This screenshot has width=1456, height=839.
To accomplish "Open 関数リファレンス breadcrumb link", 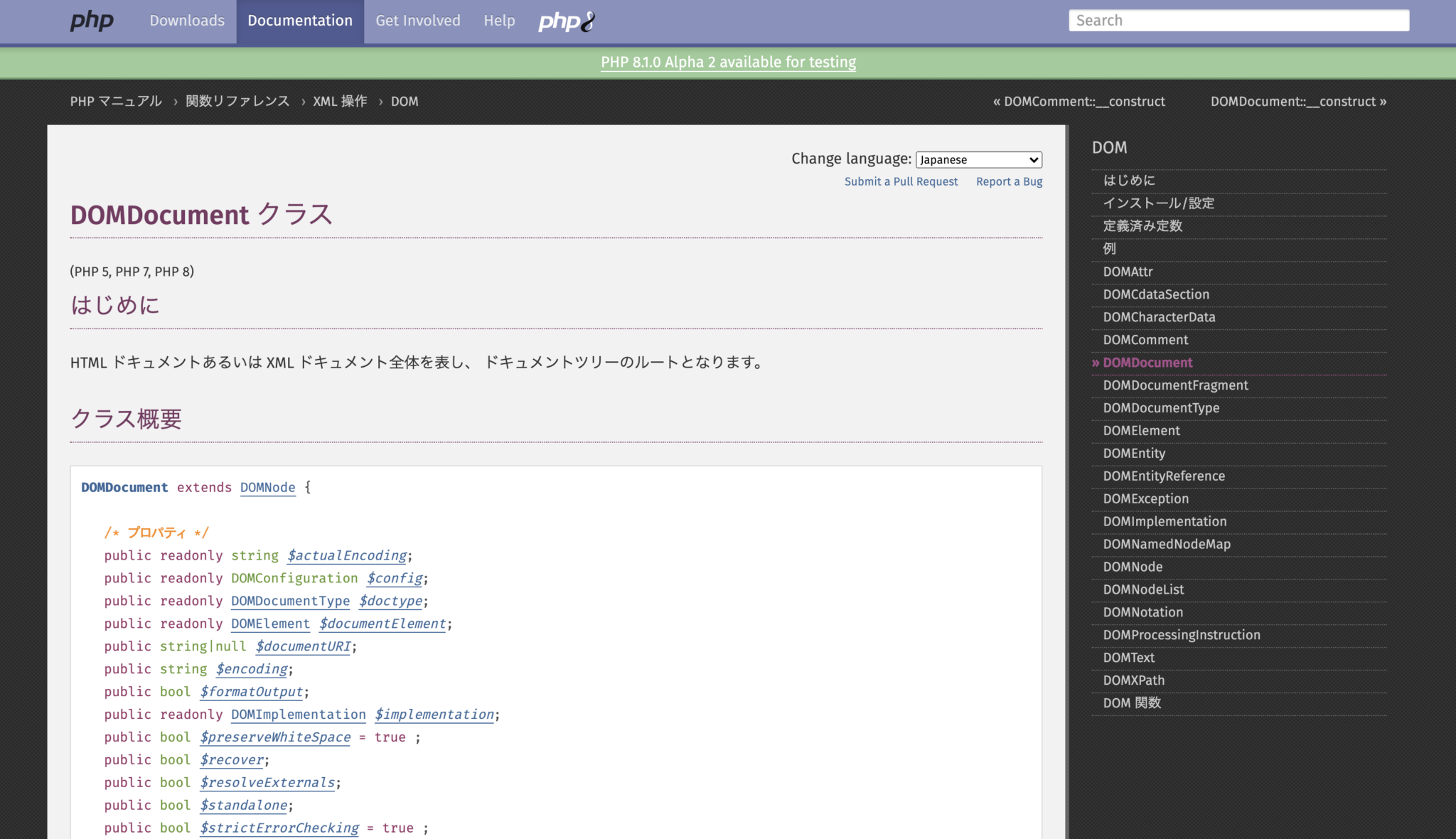I will click(237, 101).
